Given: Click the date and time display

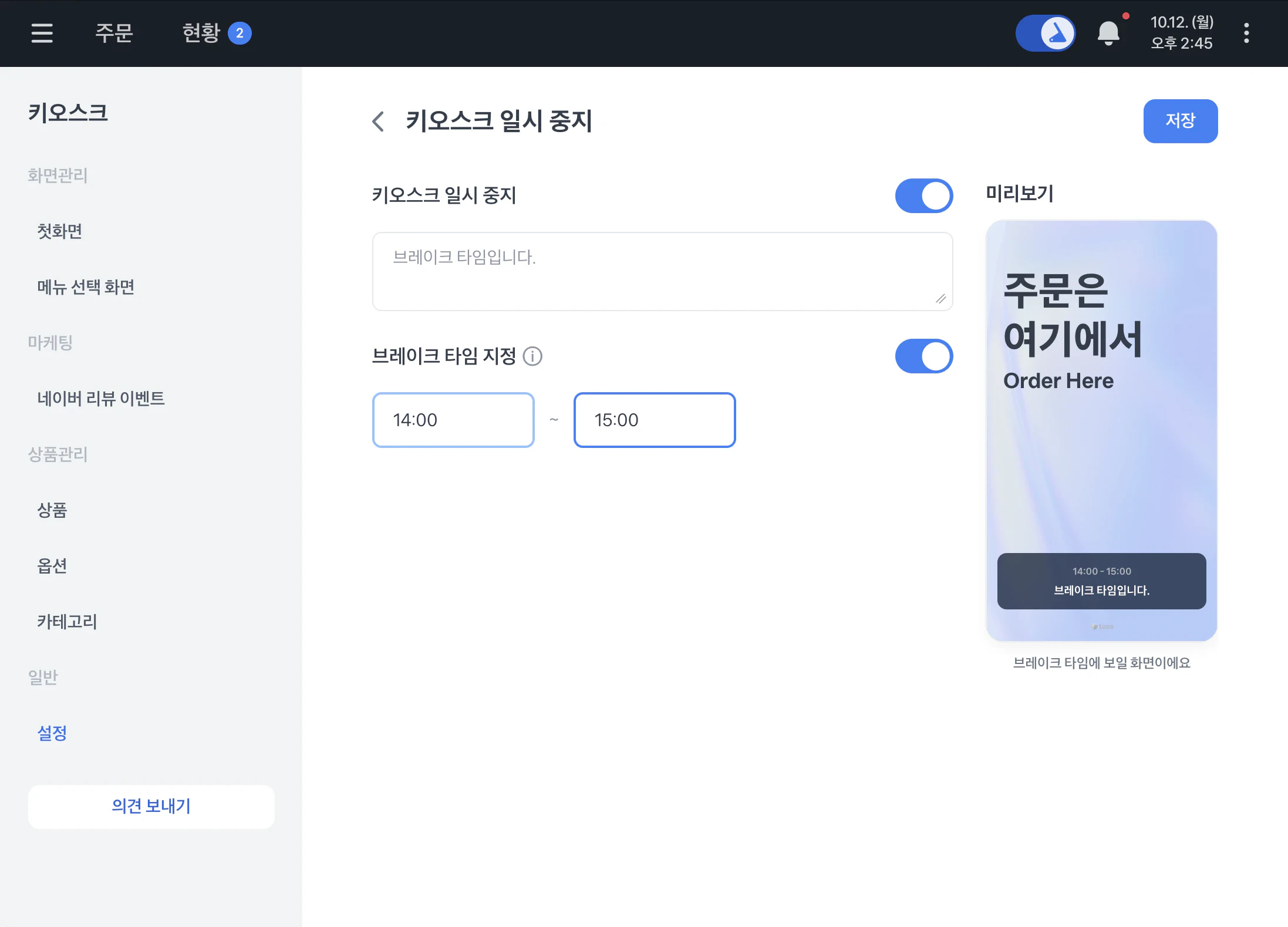Looking at the screenshot, I should coord(1182,33).
